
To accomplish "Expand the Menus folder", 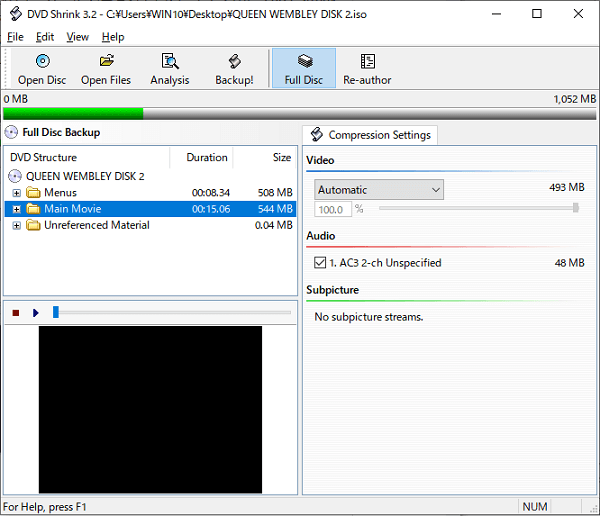I will click(17, 193).
